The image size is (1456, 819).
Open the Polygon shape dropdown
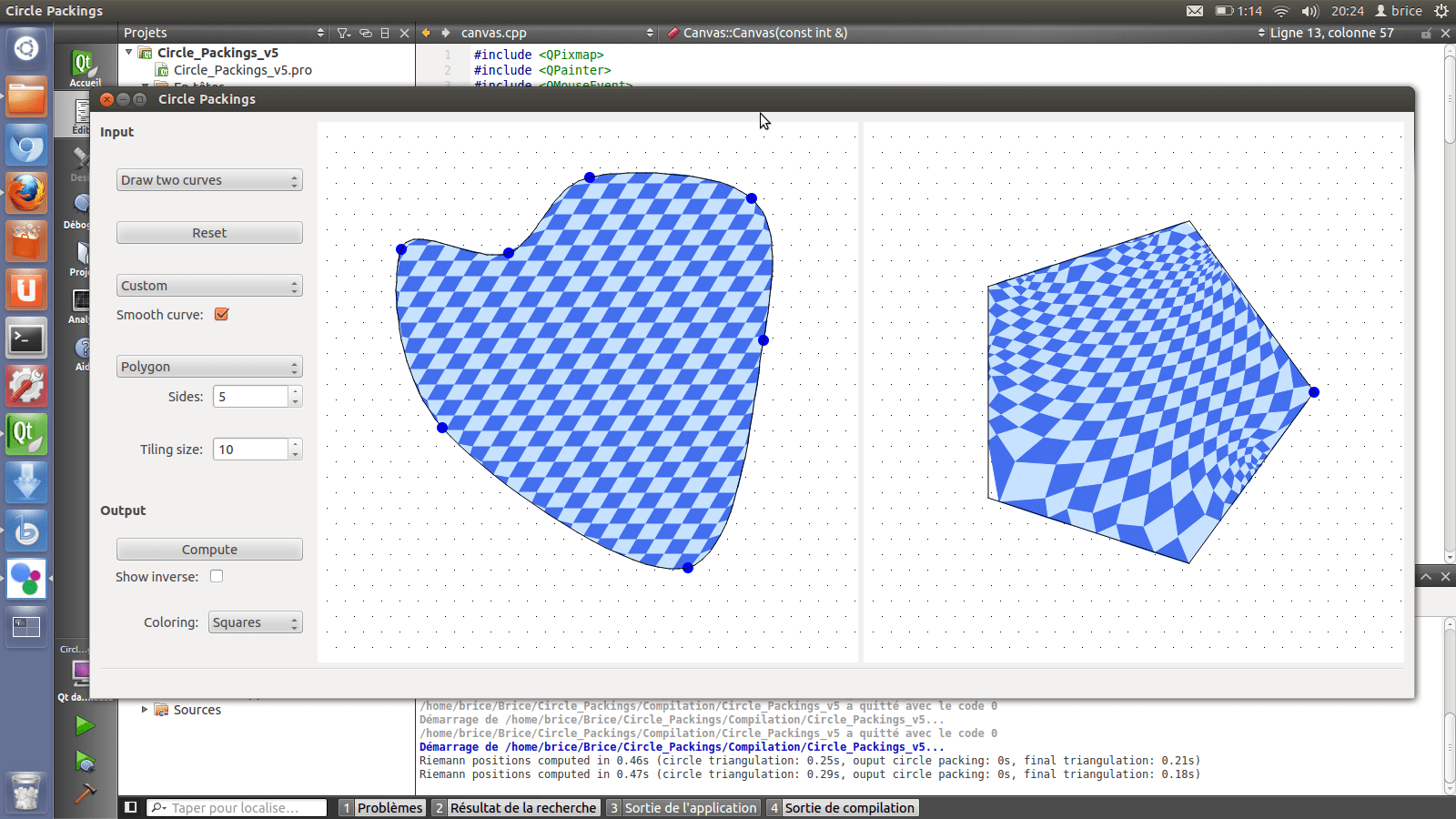click(x=209, y=367)
